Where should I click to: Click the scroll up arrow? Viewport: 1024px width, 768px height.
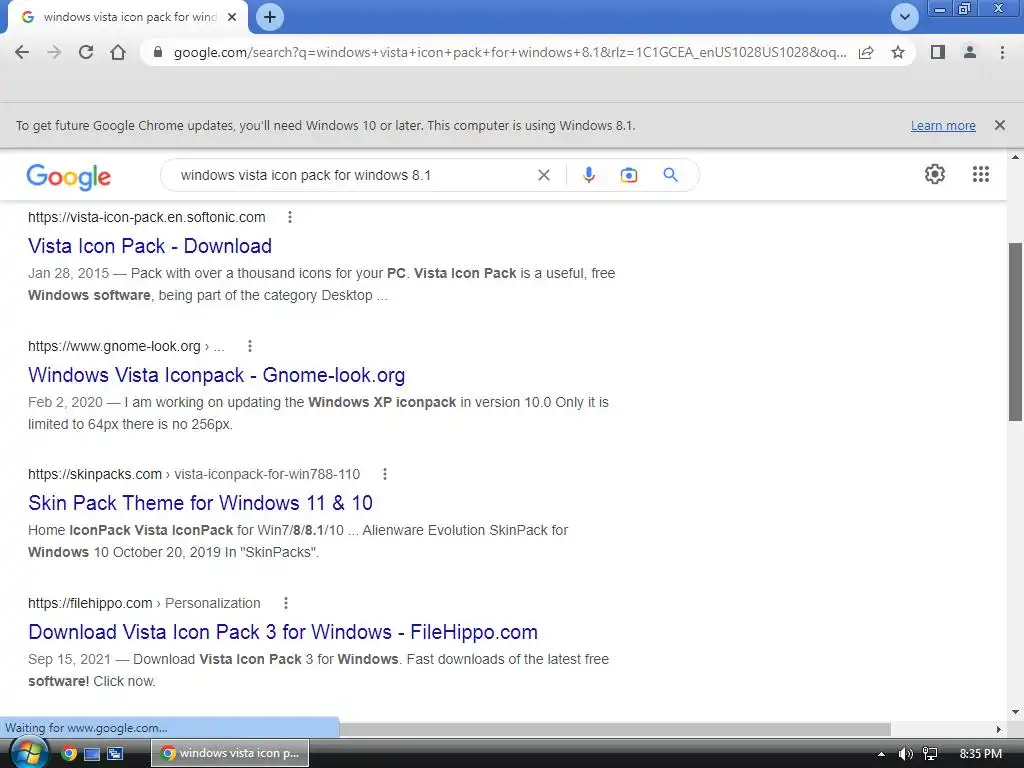(1015, 157)
